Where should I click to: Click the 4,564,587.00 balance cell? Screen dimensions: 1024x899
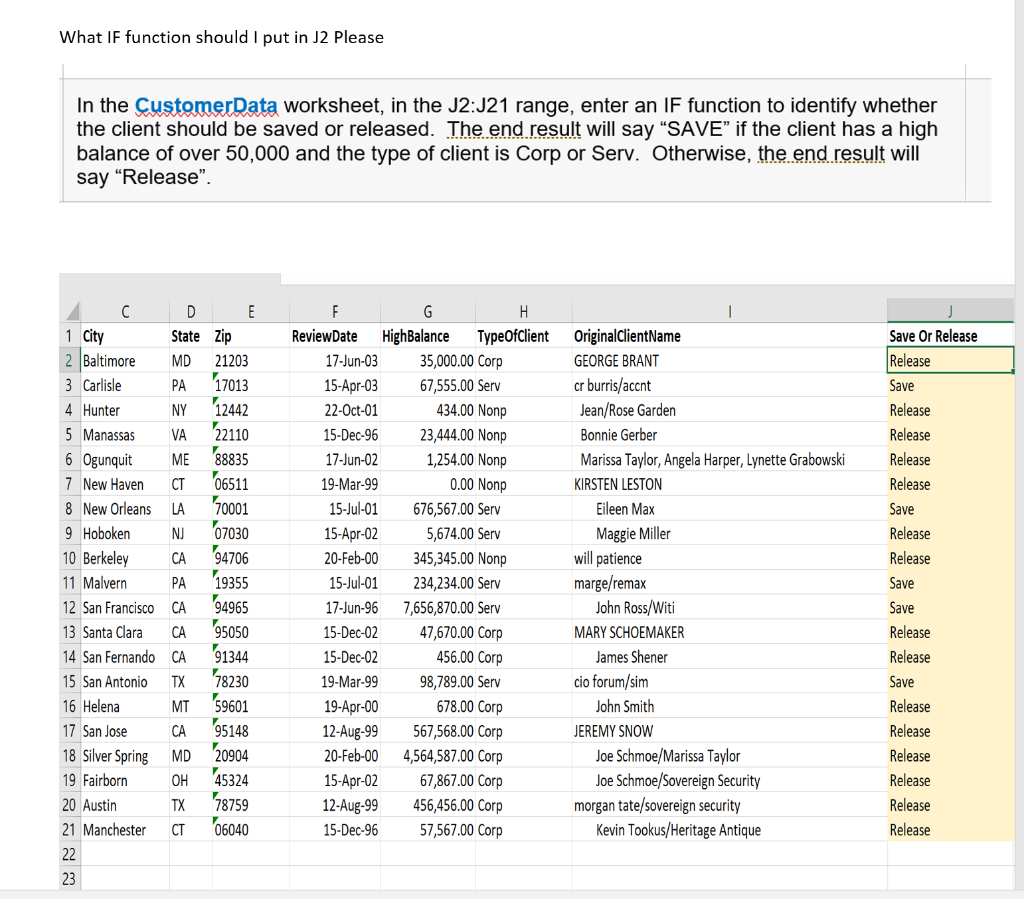coord(428,755)
